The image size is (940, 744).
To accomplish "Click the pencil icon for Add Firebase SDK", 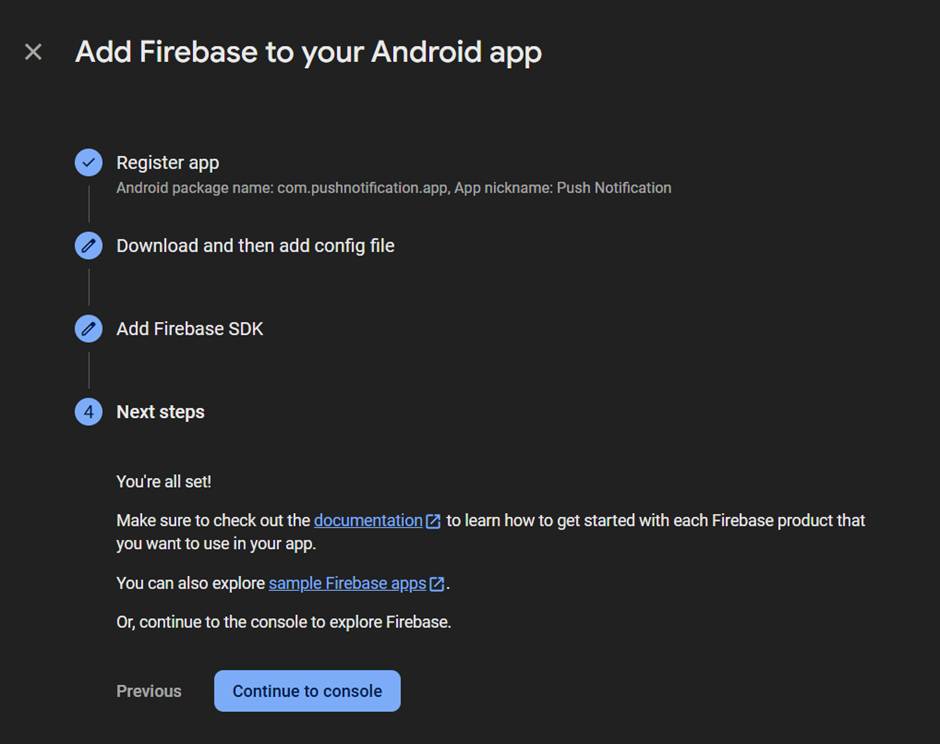I will coord(89,329).
